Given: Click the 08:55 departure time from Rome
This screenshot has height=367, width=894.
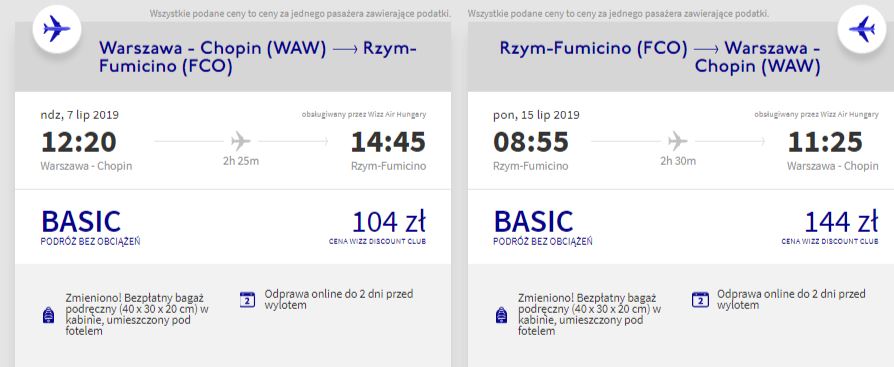Looking at the screenshot, I should click(531, 142).
